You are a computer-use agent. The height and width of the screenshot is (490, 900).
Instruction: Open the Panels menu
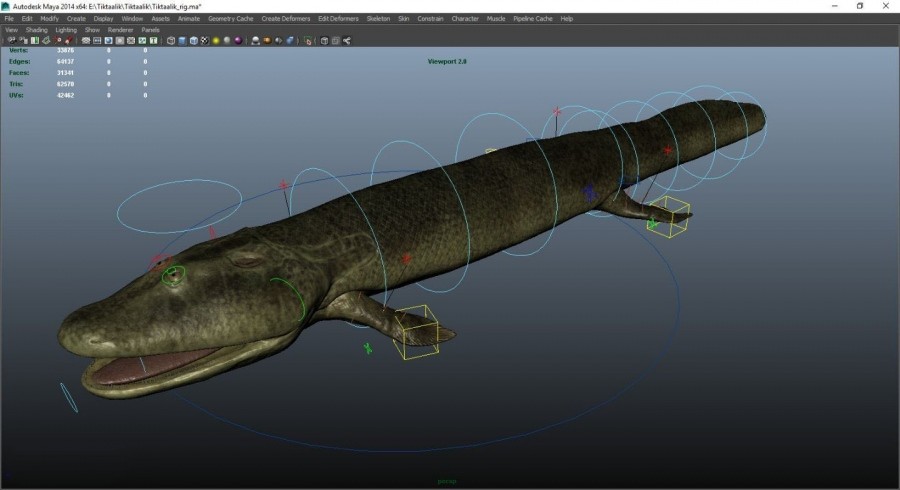point(150,30)
